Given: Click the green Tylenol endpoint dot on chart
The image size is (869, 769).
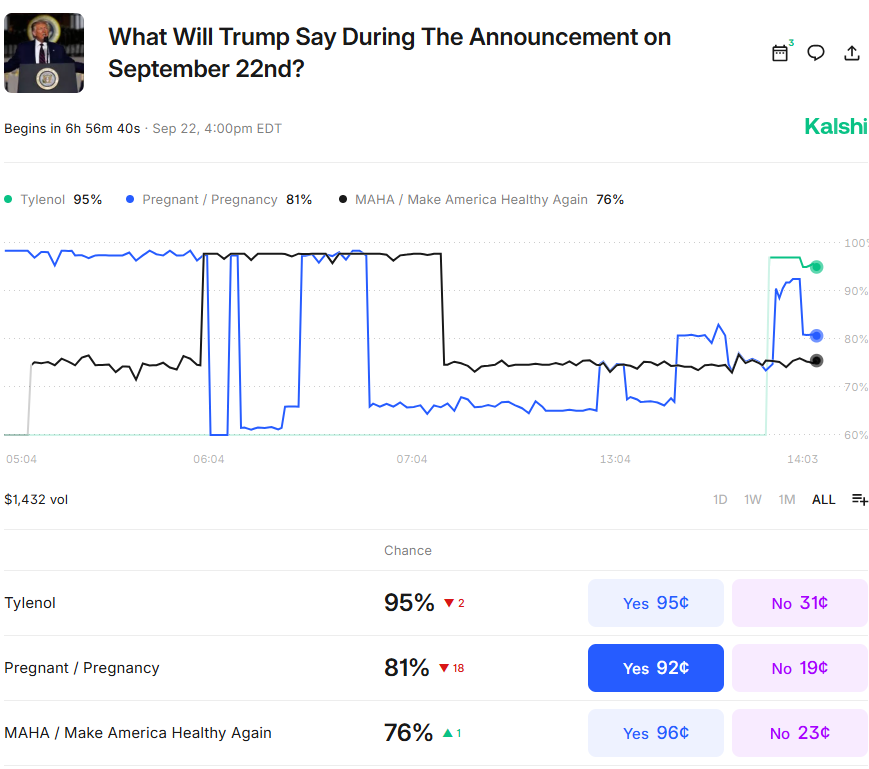Looking at the screenshot, I should [816, 267].
